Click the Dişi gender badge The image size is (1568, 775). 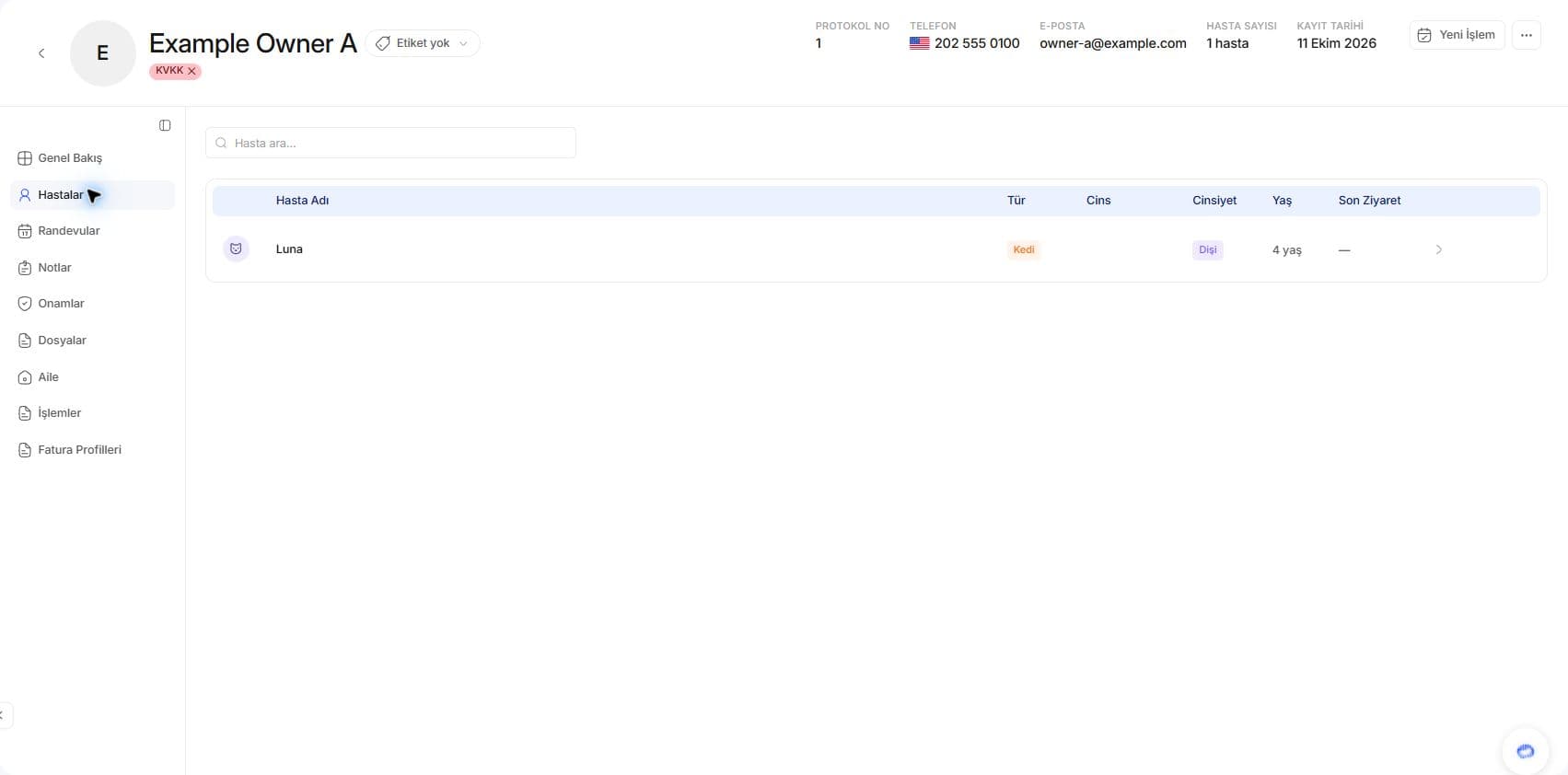pos(1207,249)
